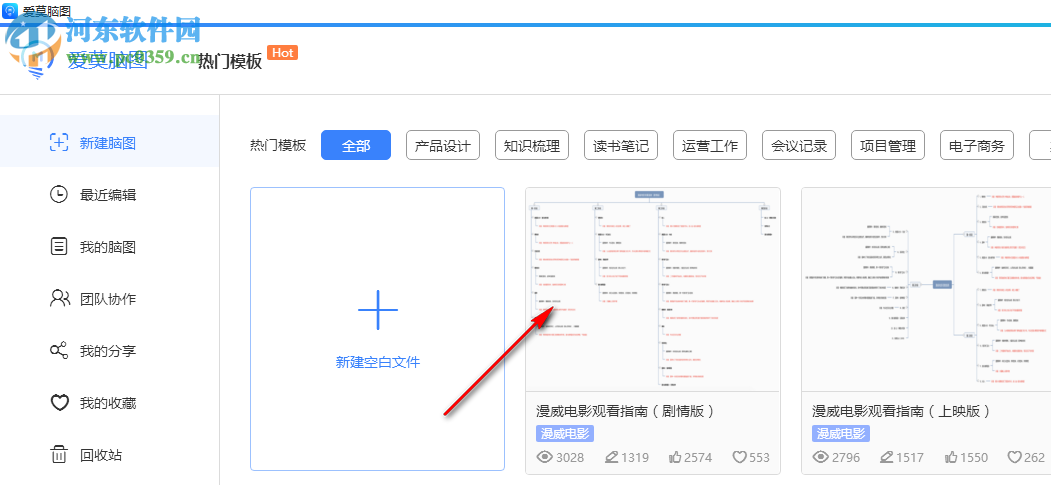The height and width of the screenshot is (485, 1051).
Task: Click 热门模板 header tab
Action: (x=230, y=62)
